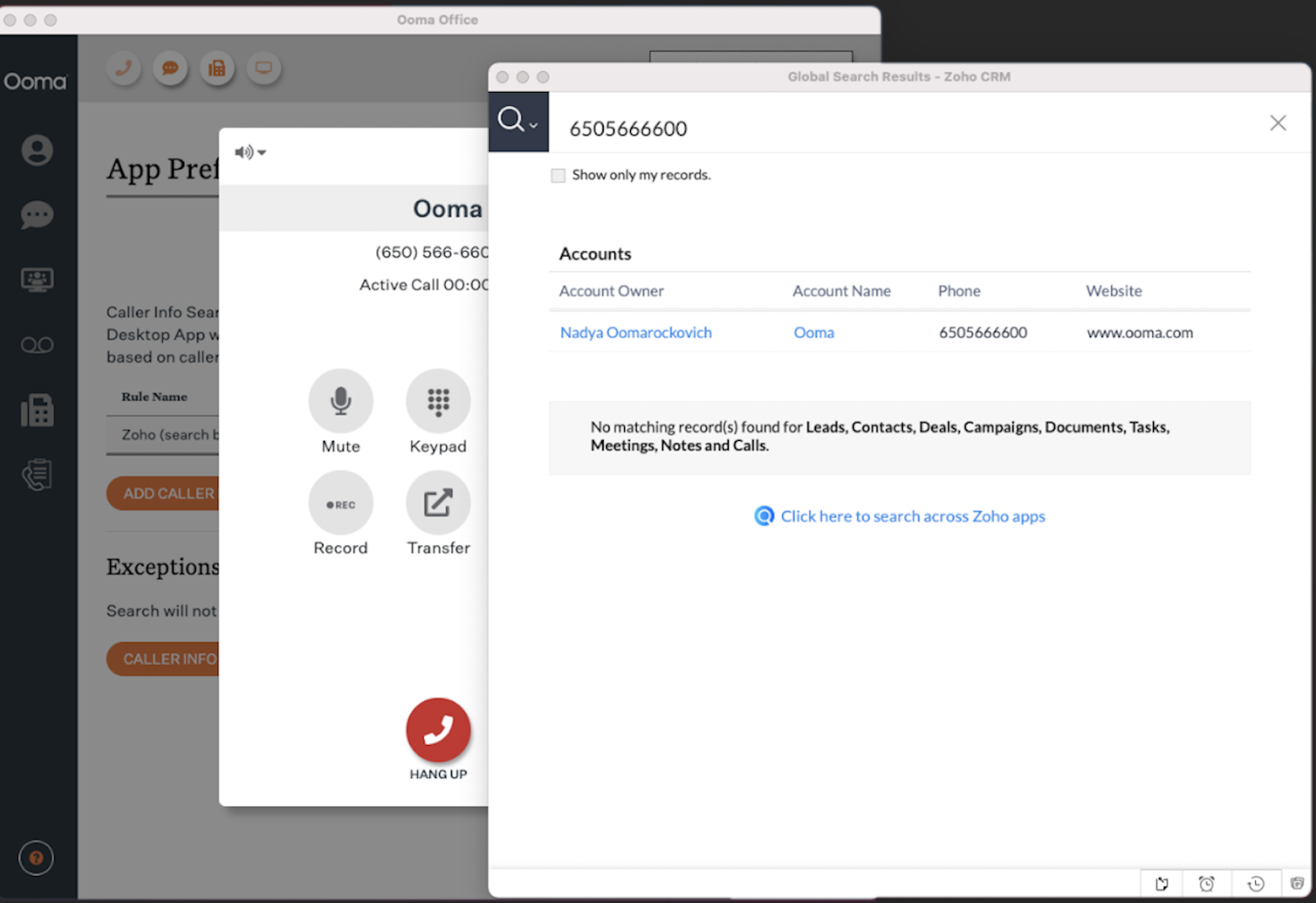Click the phone icon in Ooma toolbar
The image size is (1316, 903).
(x=123, y=67)
